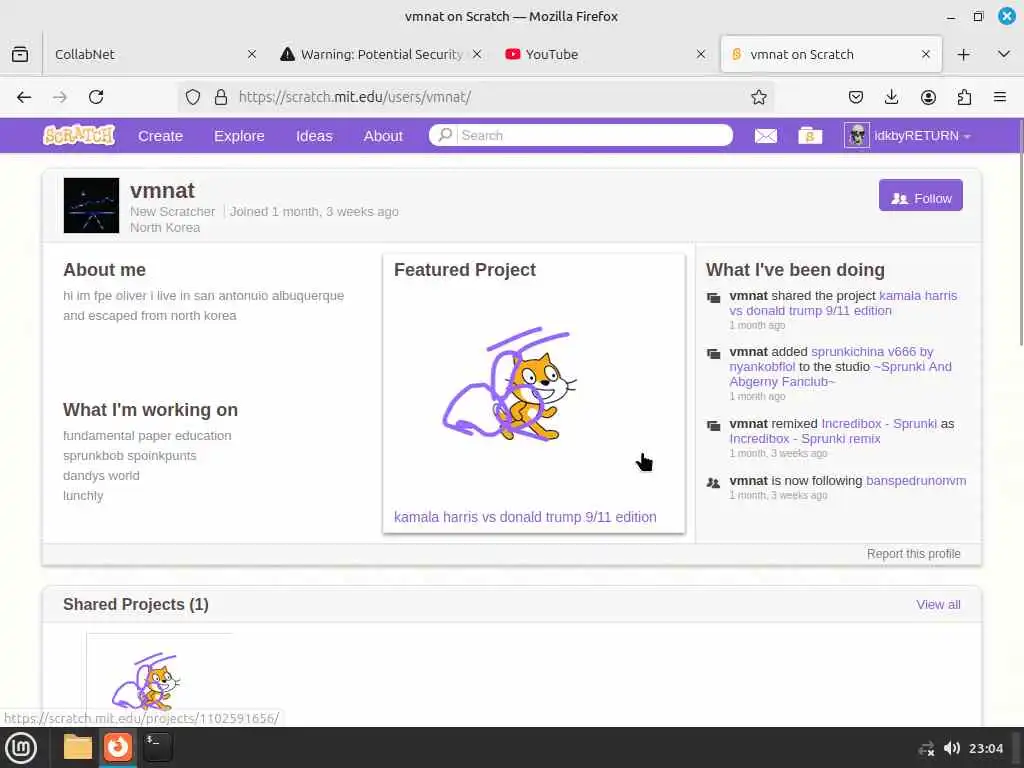
Task: Go to the Scratch logo homepage
Action: [79, 135]
